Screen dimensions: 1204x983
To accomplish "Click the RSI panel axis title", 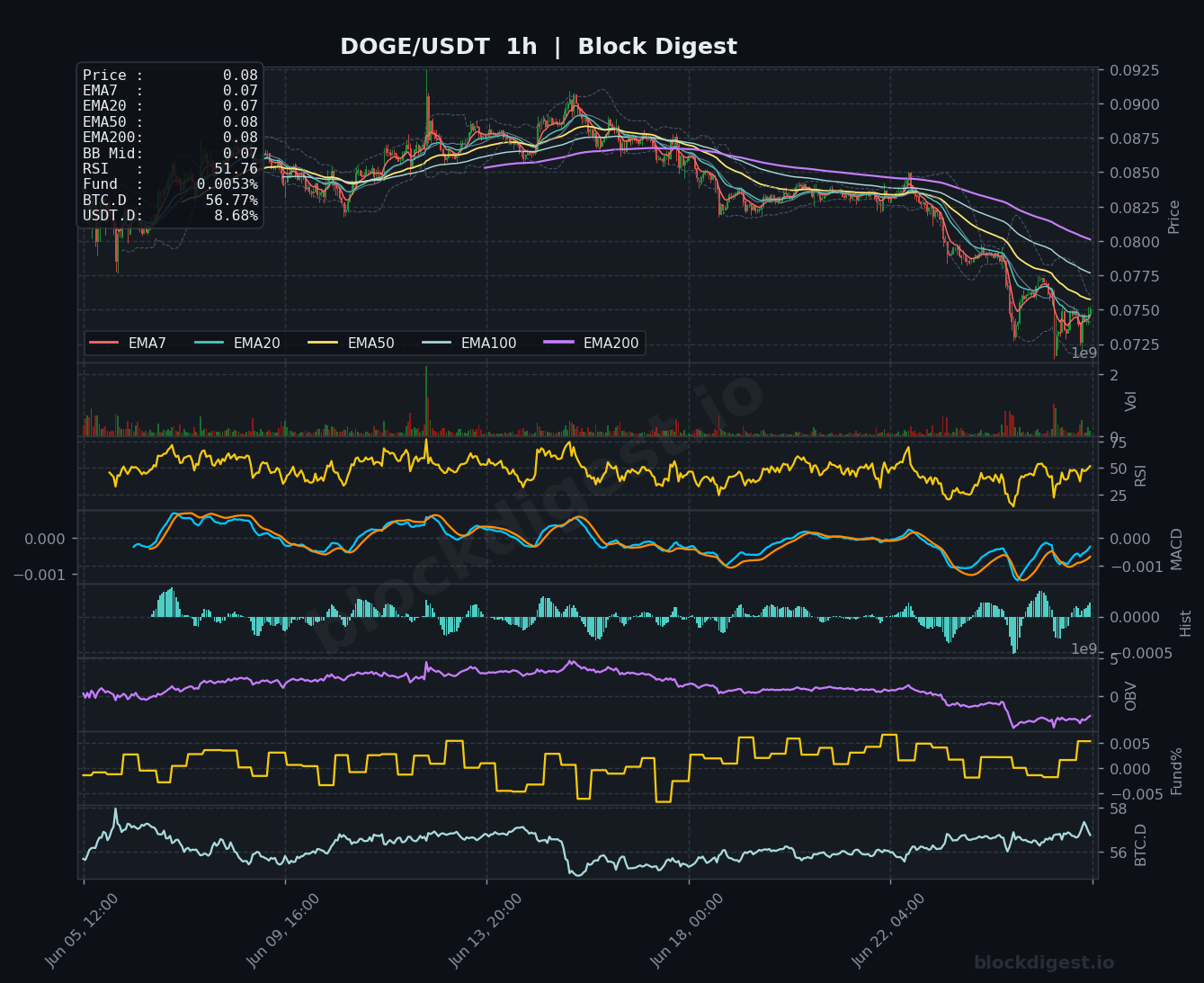I will (x=1141, y=475).
